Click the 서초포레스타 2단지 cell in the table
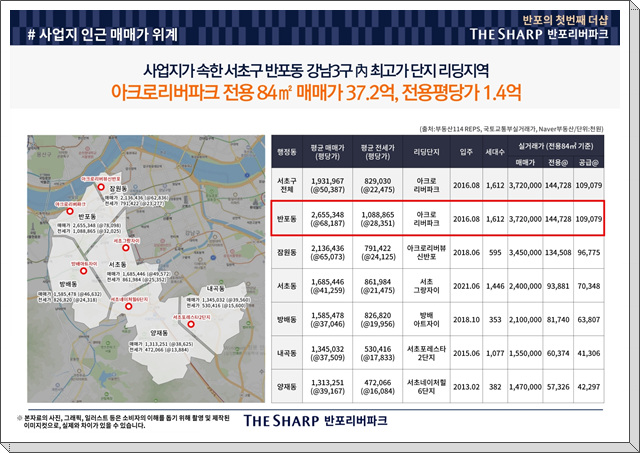 (427, 353)
